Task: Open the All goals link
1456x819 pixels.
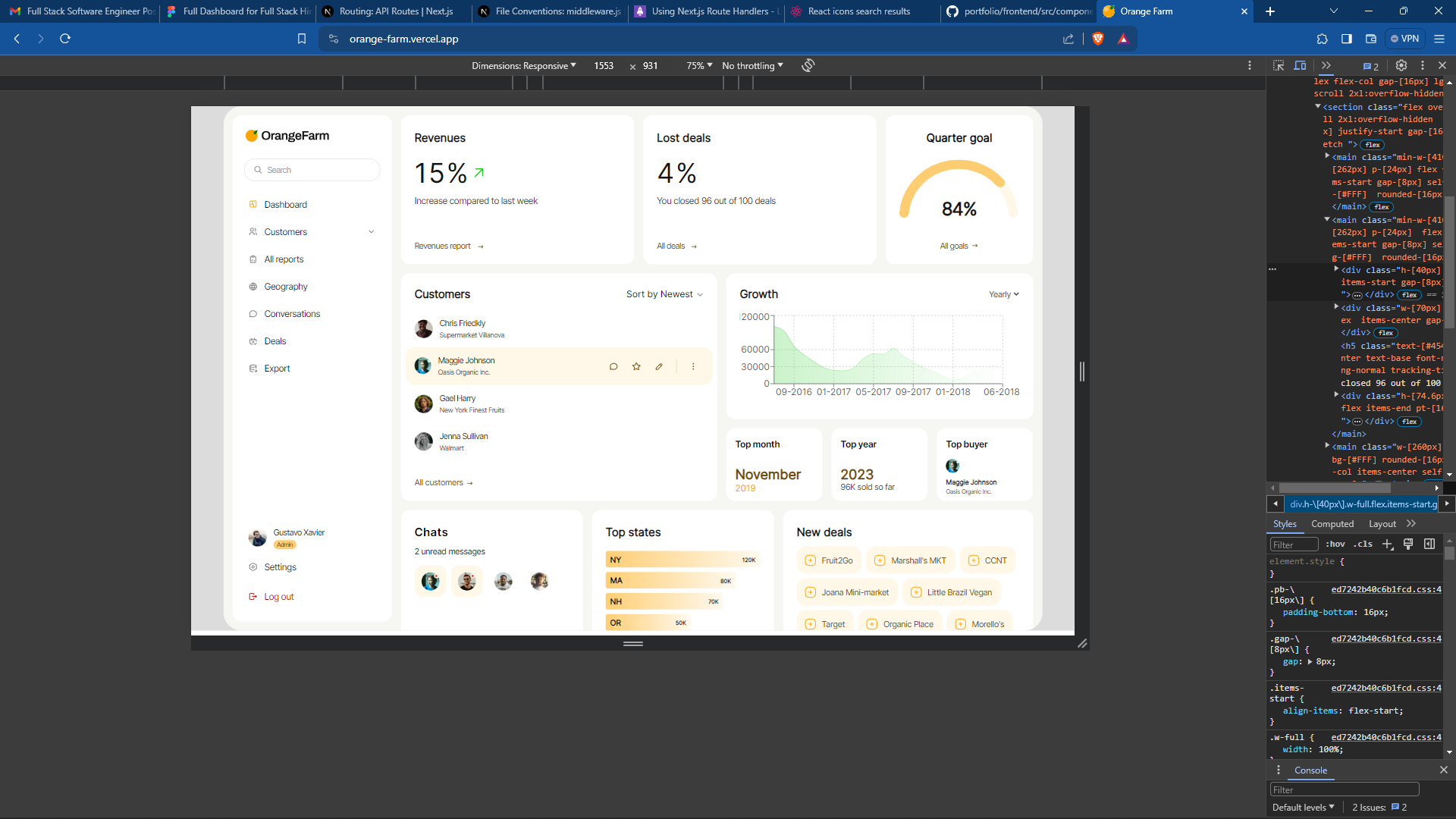Action: pos(959,246)
